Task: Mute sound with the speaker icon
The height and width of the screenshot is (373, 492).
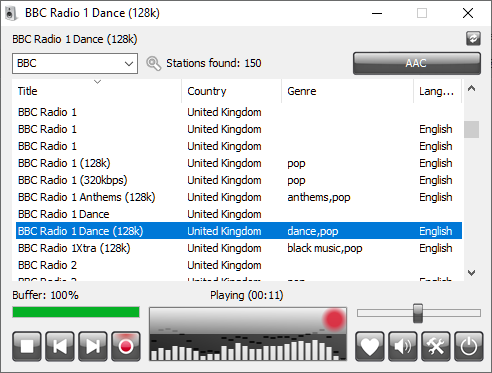Action: [x=402, y=346]
